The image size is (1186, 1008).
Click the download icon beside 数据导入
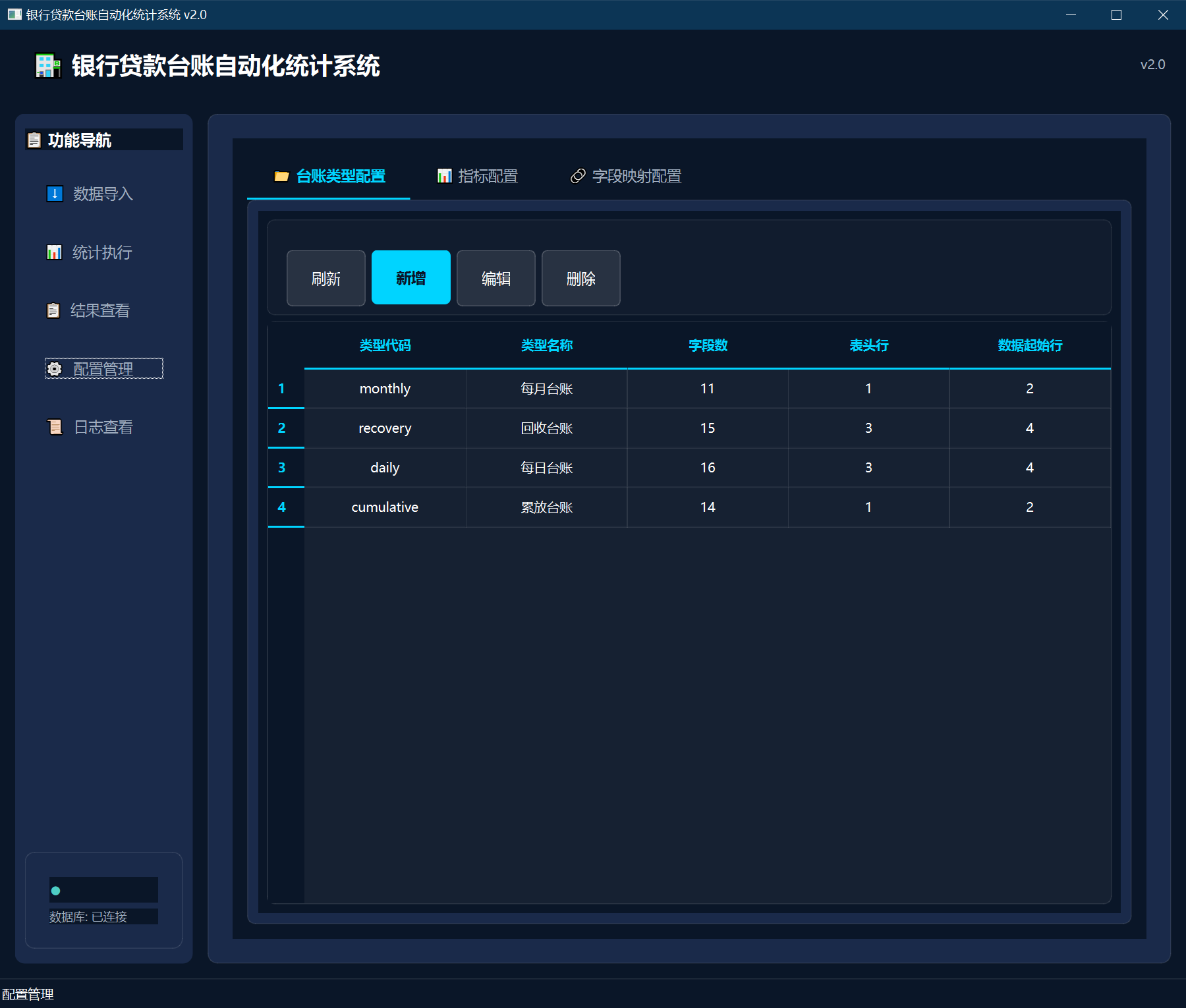tap(55, 194)
